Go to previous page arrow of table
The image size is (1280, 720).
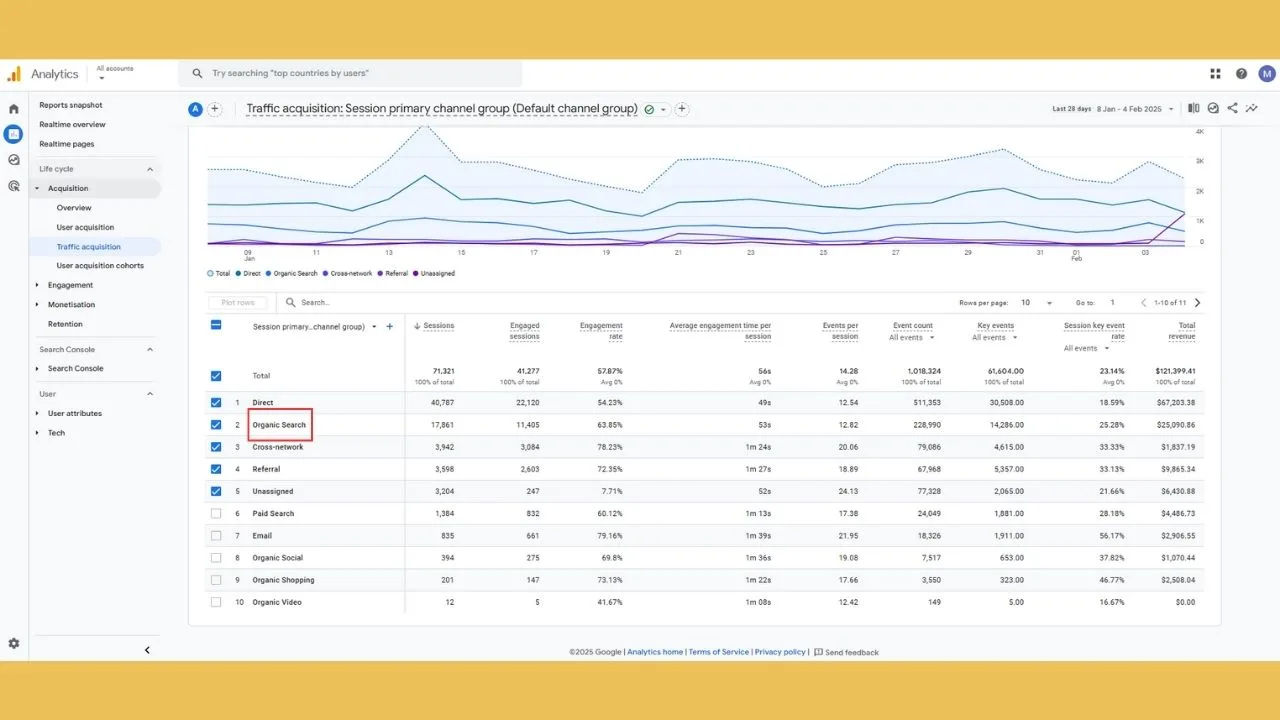click(x=1143, y=302)
